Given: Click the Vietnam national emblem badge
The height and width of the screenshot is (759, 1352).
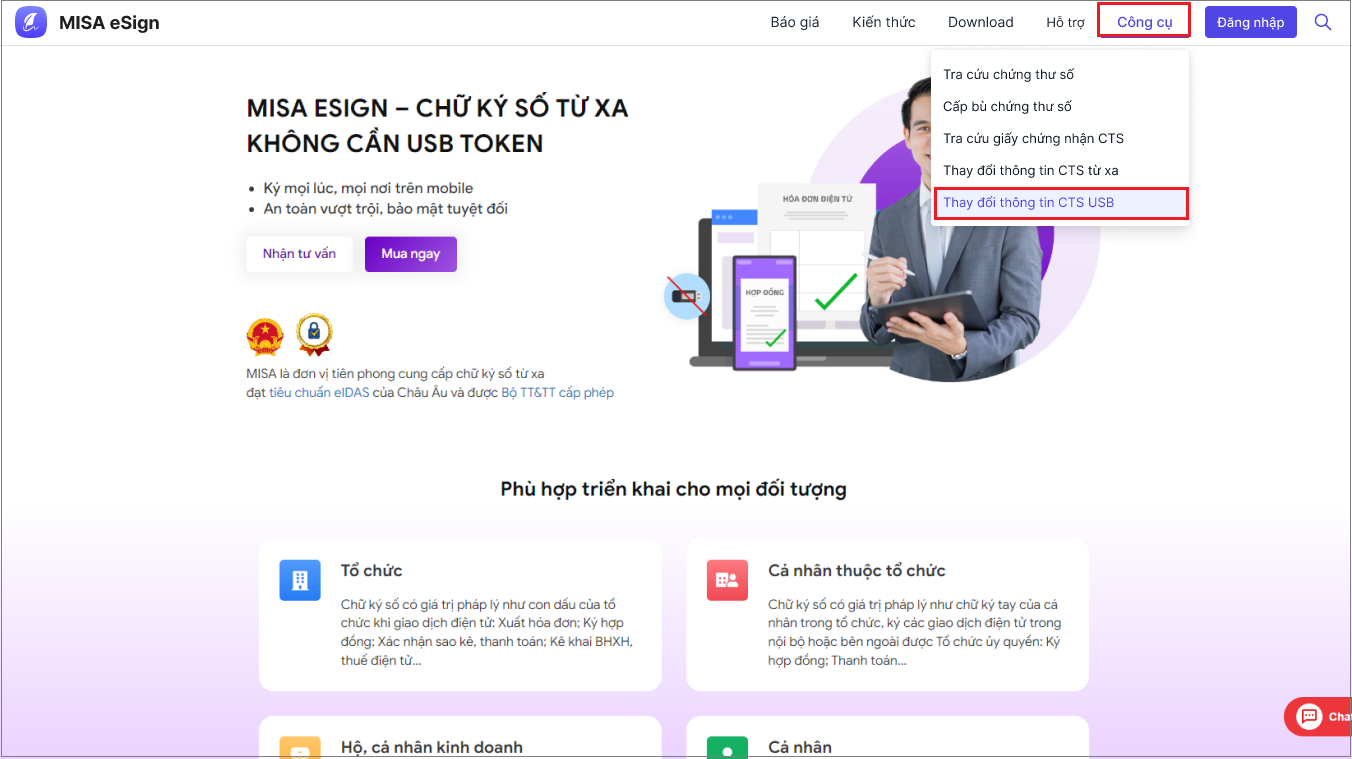Looking at the screenshot, I should [x=265, y=337].
